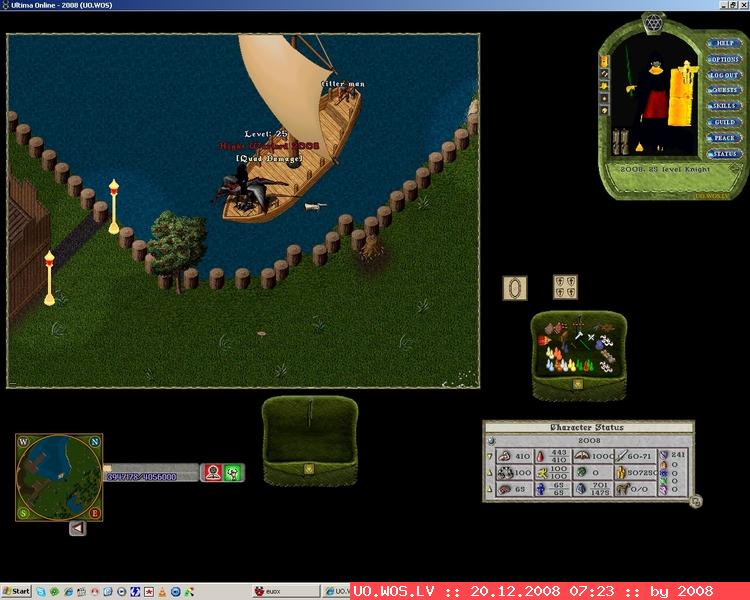Viewport: 750px width, 600px height.
Task: Click the clasp on the empty green bag
Action: (309, 469)
